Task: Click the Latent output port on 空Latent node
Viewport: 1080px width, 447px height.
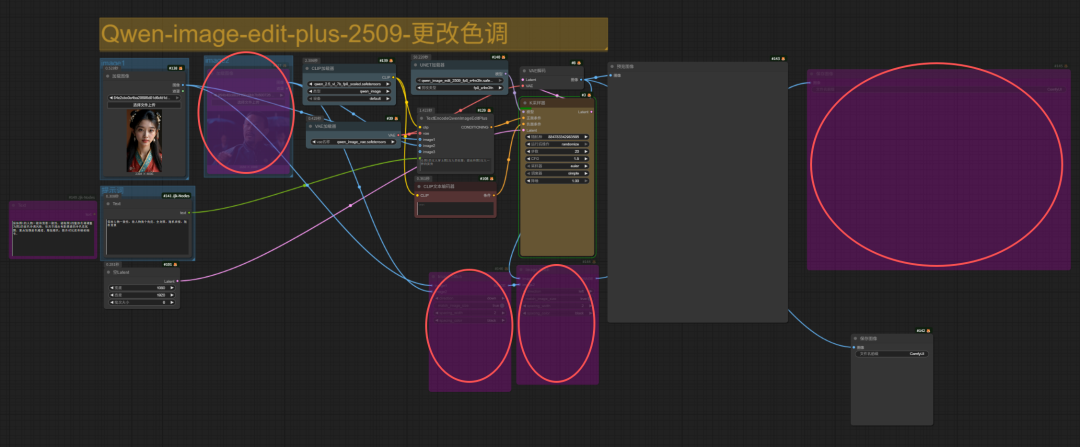Action: pos(178,281)
